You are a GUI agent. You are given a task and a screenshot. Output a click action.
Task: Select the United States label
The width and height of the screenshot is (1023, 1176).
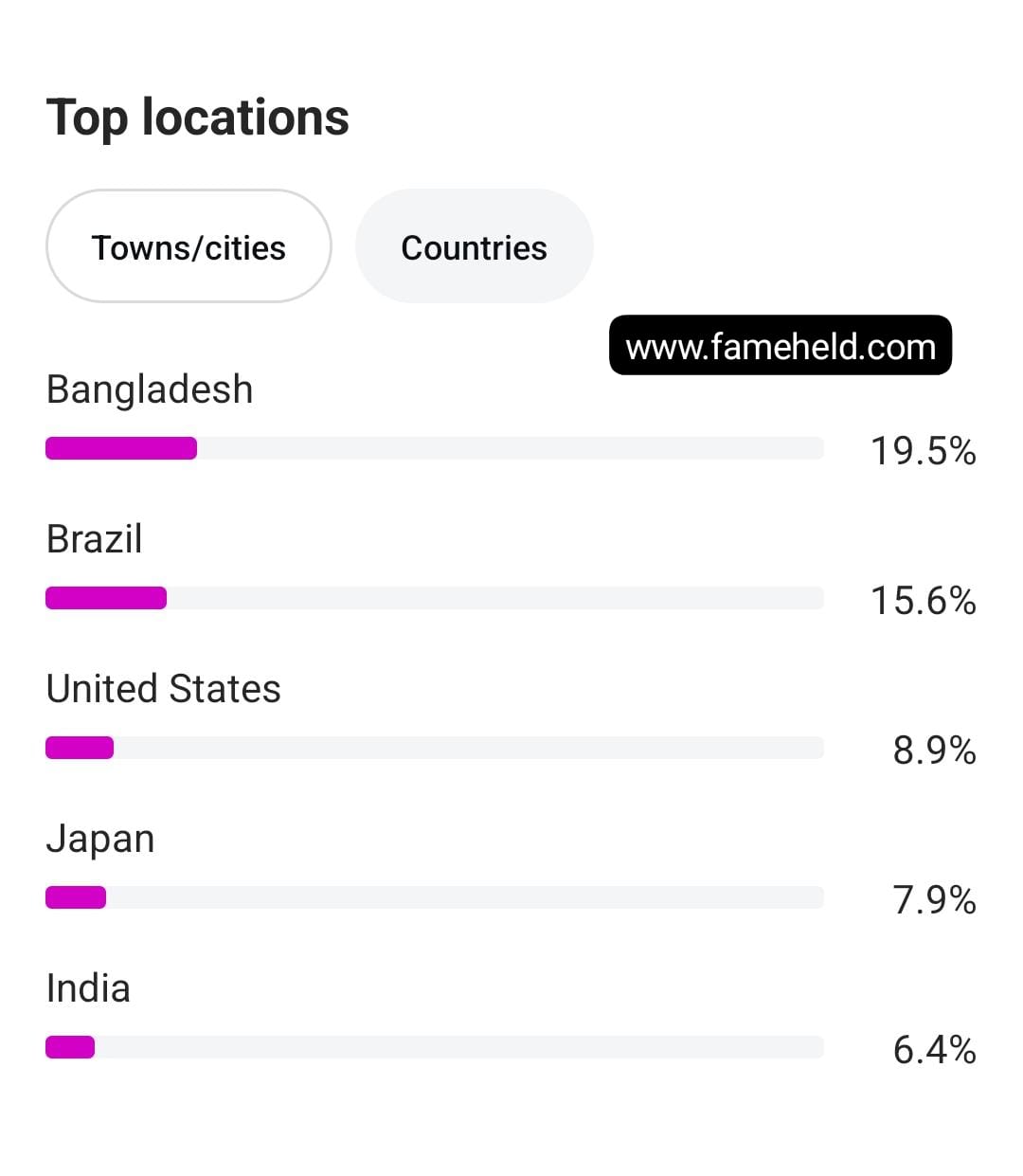pos(164,689)
